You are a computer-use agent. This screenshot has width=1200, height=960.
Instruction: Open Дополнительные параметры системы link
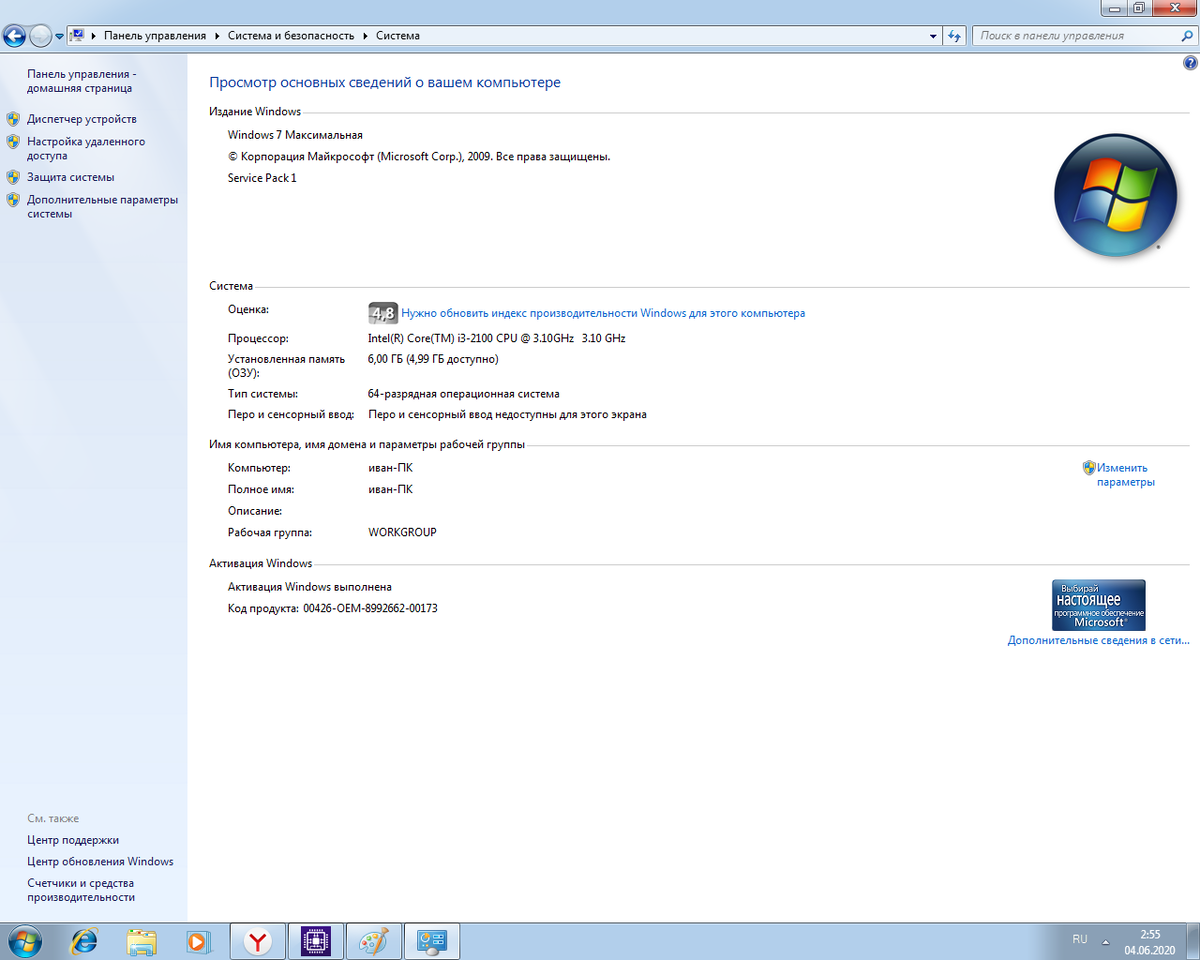(x=103, y=206)
